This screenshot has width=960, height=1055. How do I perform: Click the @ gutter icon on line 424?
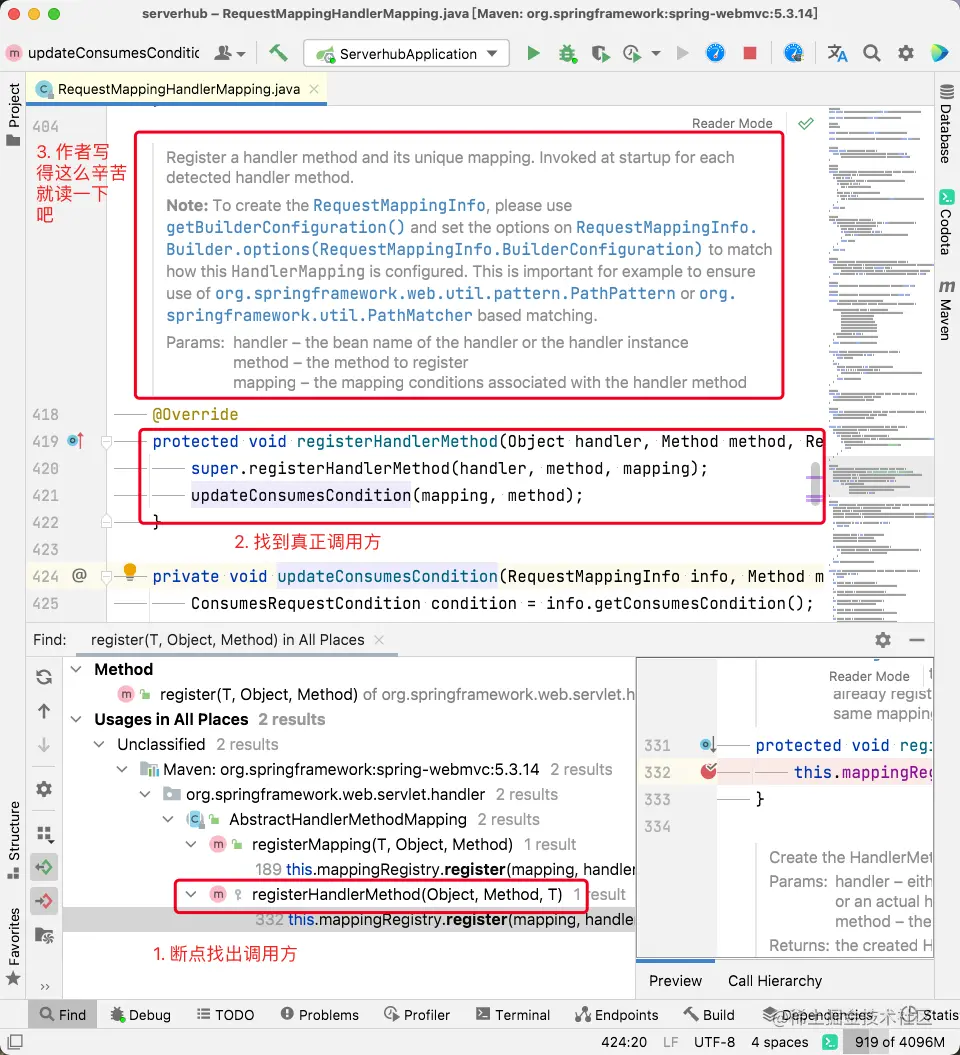tap(79, 576)
